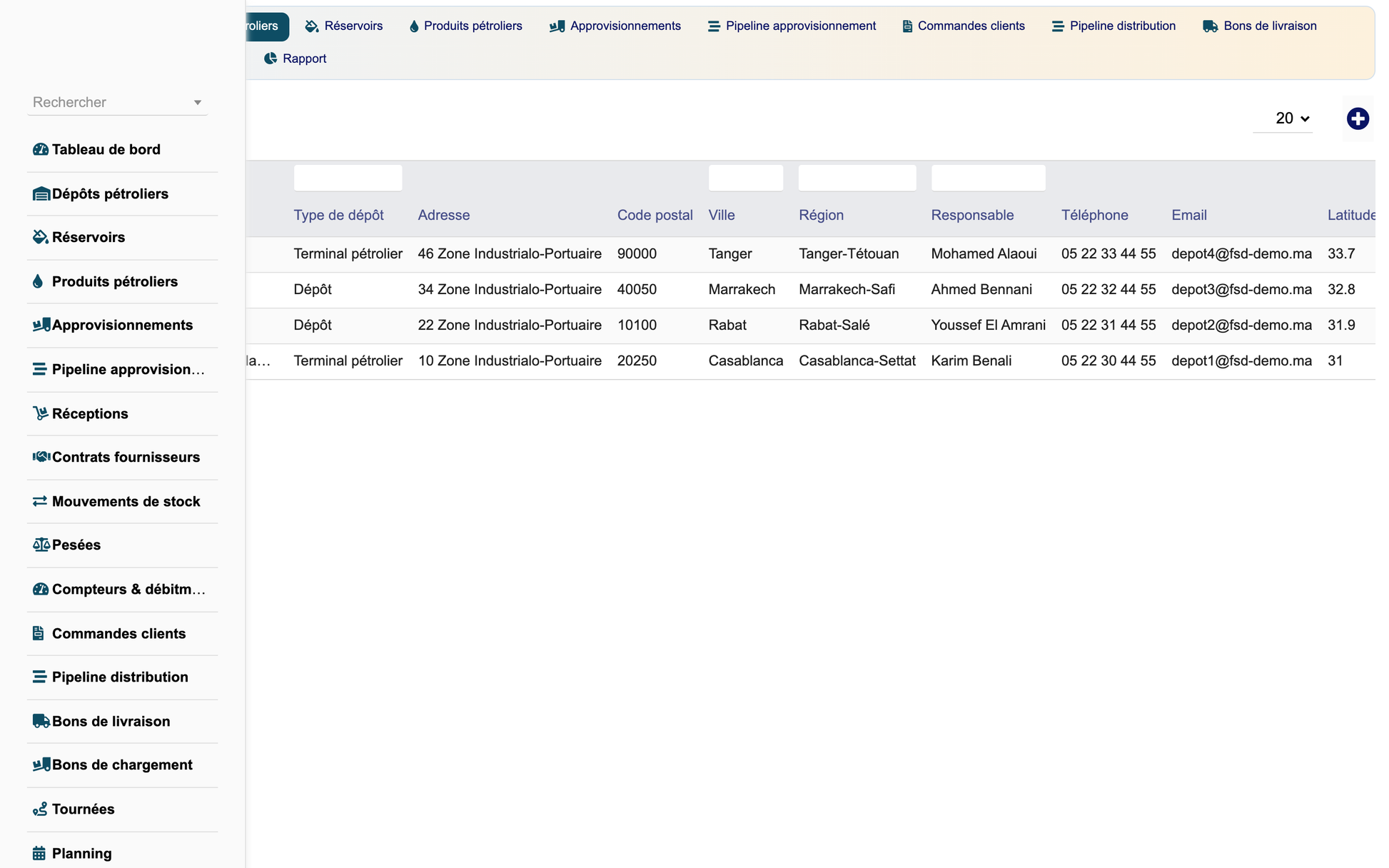Click Compteurs & débitmètres gauge icon
Screen dimensions: 1389x868
tap(41, 589)
